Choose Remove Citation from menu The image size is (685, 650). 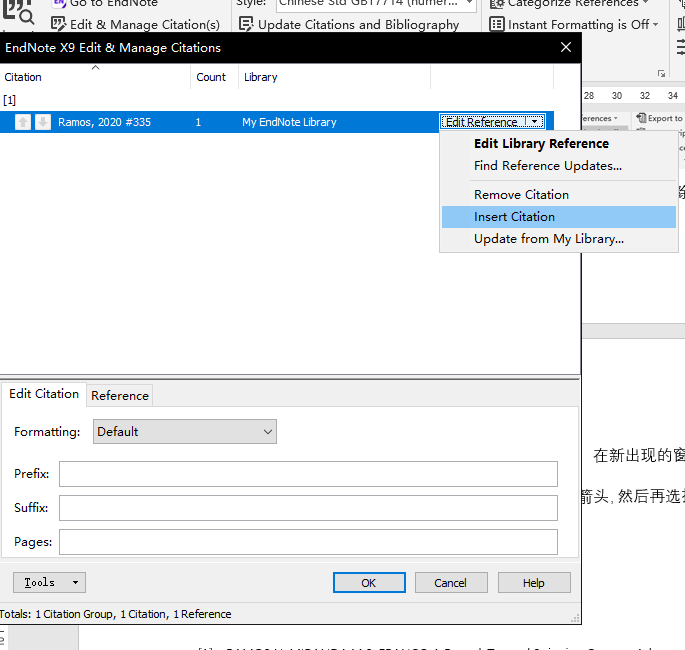(521, 195)
